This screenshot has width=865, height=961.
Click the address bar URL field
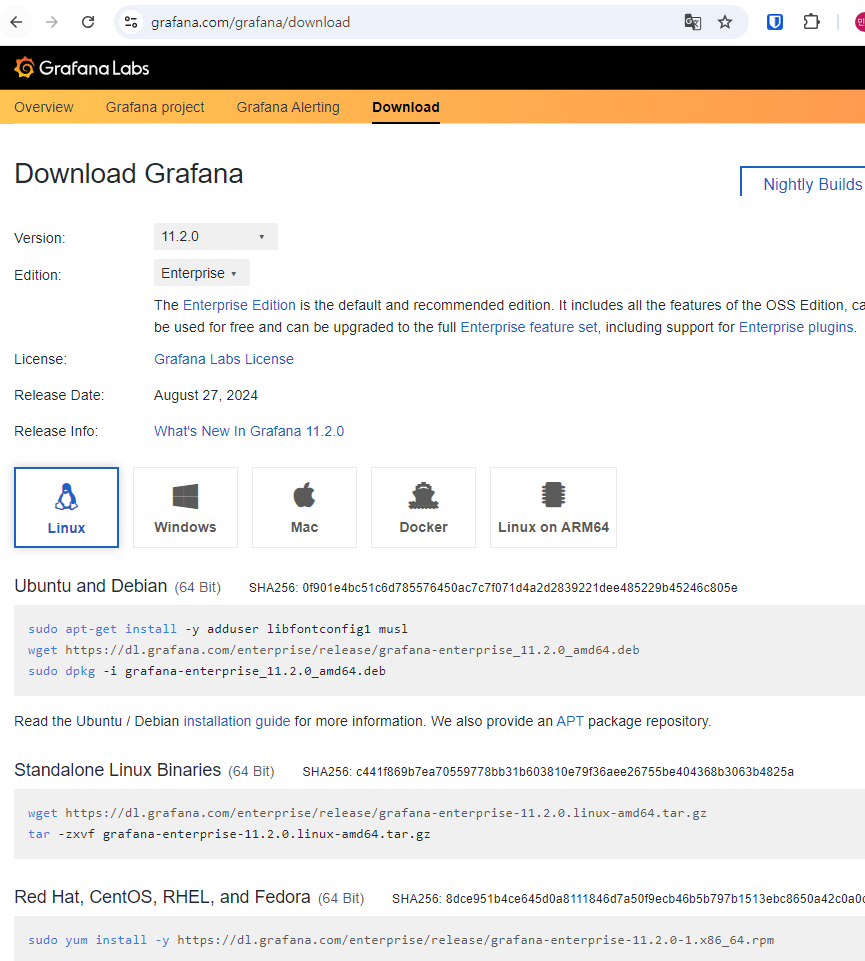pos(400,22)
